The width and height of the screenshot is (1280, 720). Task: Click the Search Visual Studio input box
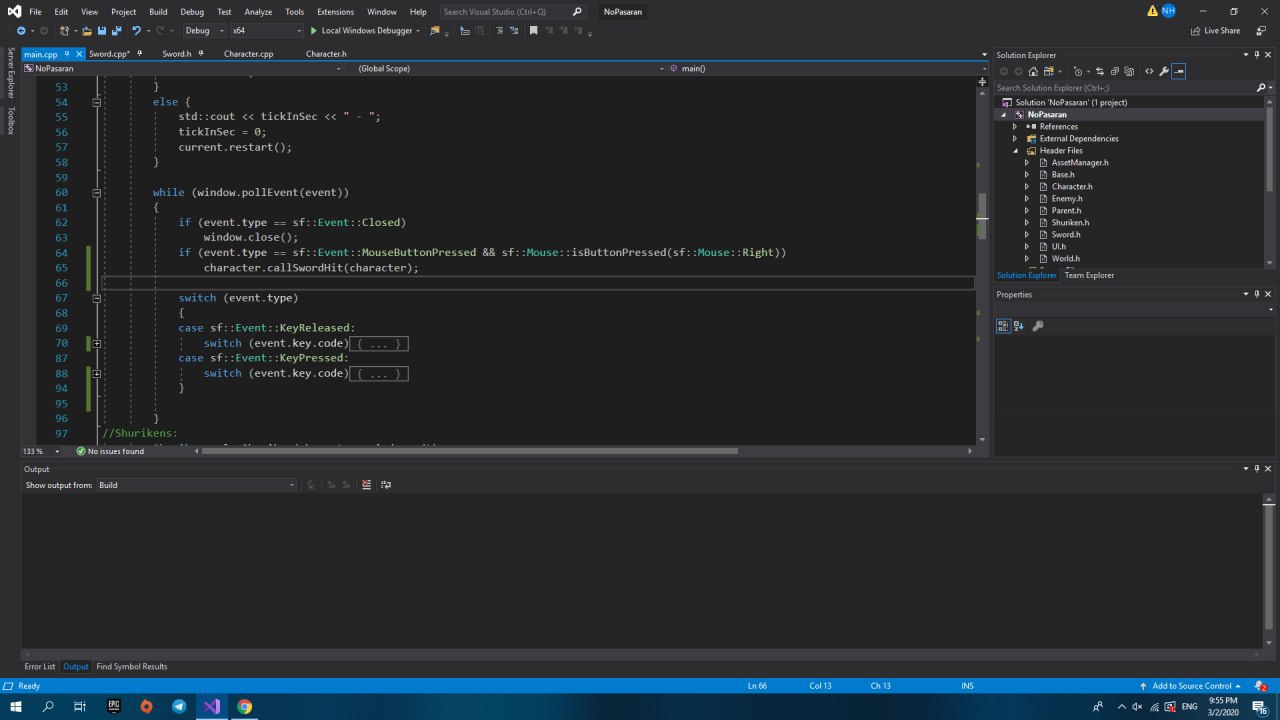point(505,12)
